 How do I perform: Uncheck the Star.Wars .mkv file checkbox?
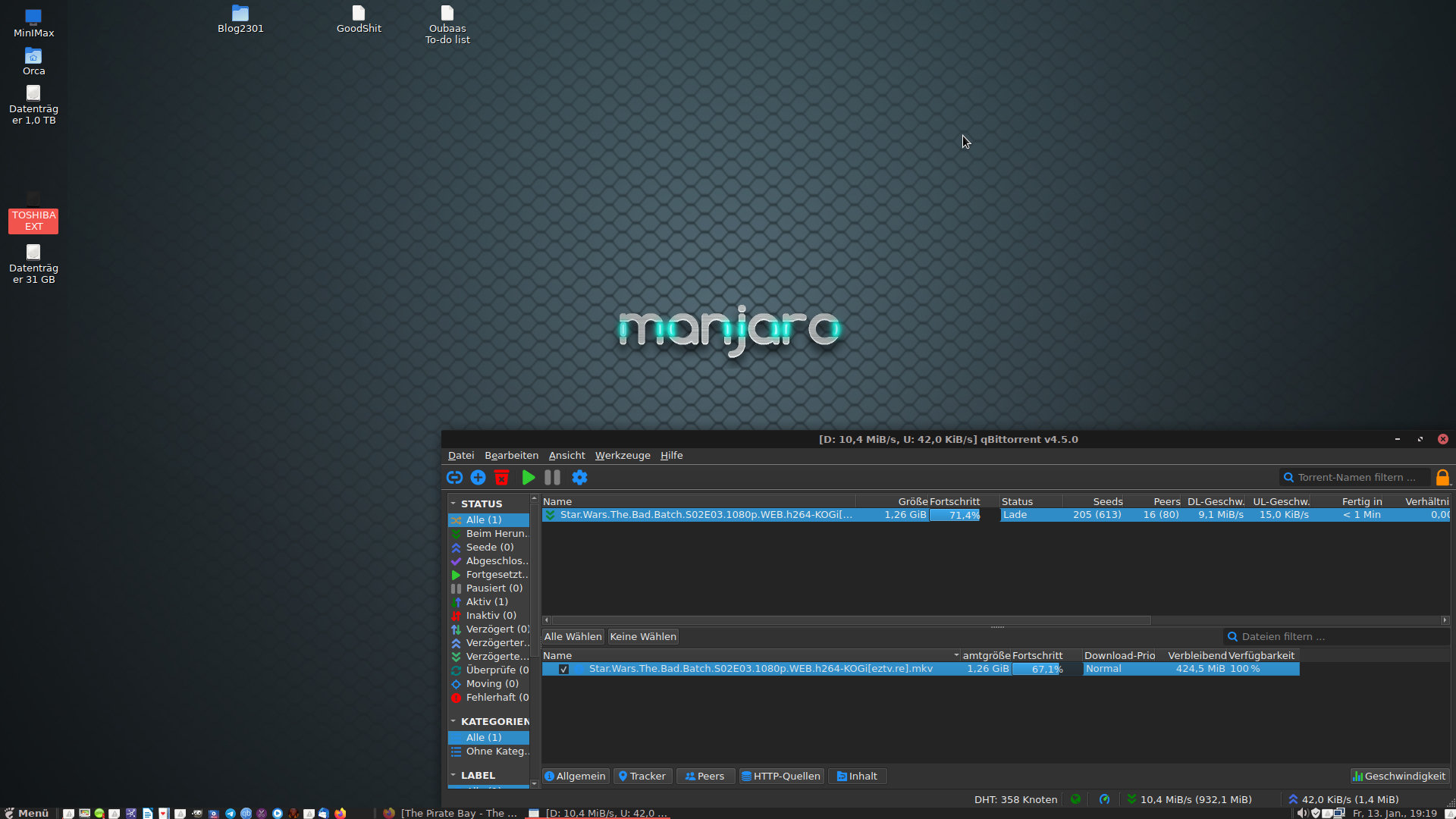click(563, 669)
